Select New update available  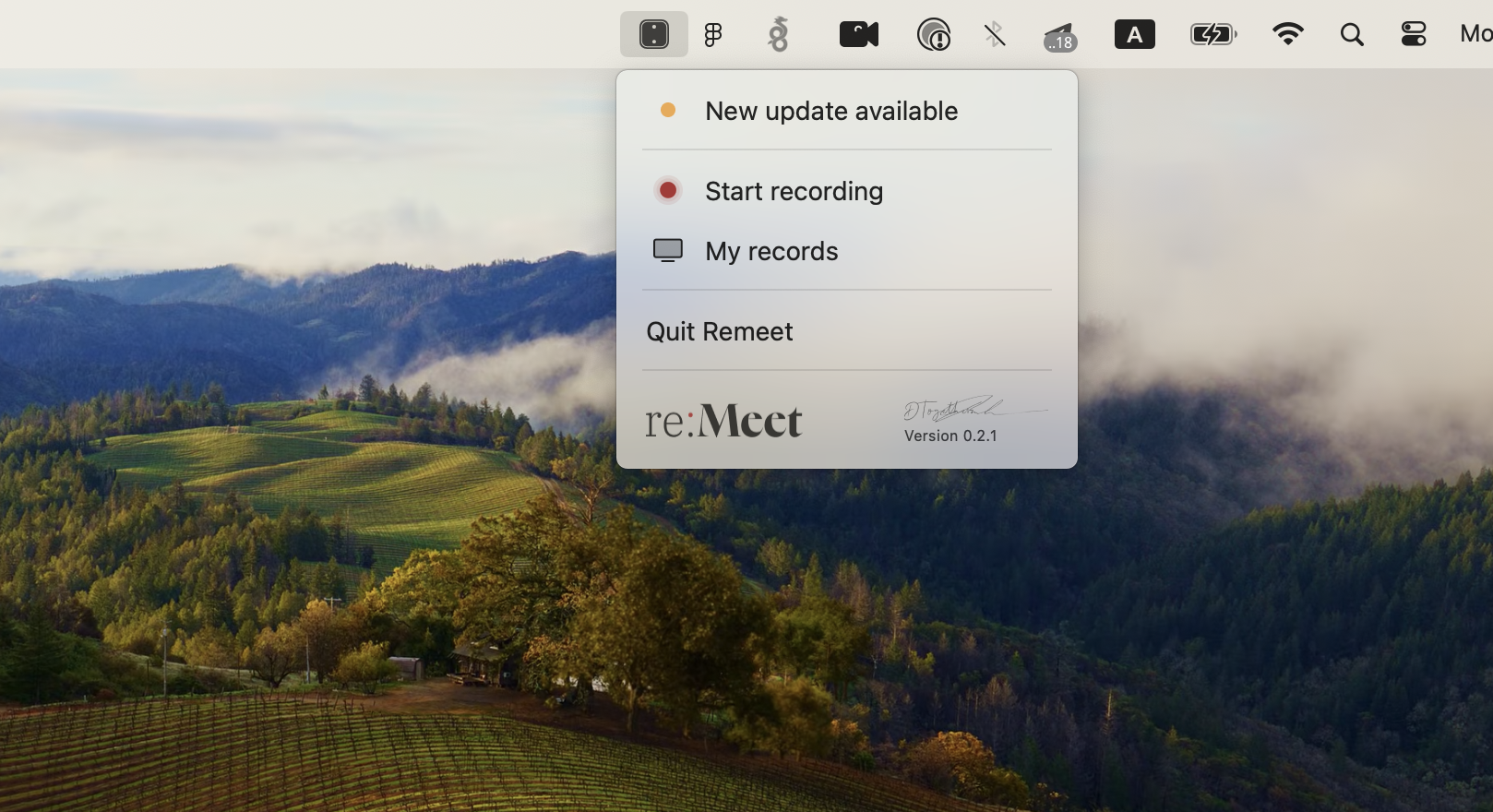pos(830,111)
